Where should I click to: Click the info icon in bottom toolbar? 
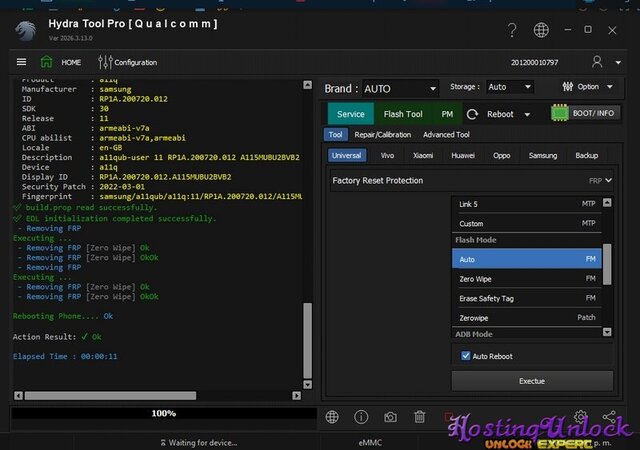(361, 416)
